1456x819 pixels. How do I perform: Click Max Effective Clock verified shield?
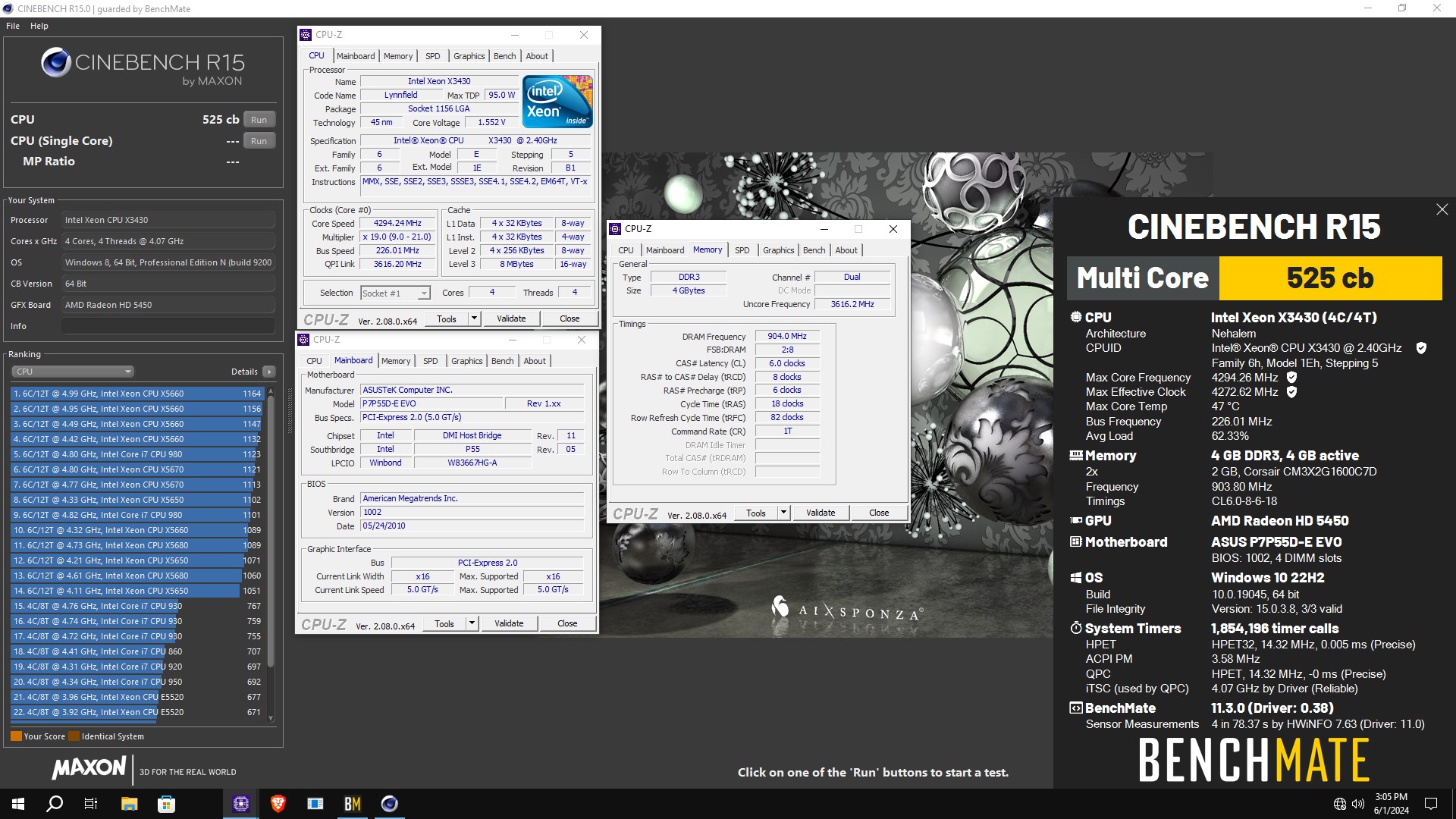(x=1291, y=392)
